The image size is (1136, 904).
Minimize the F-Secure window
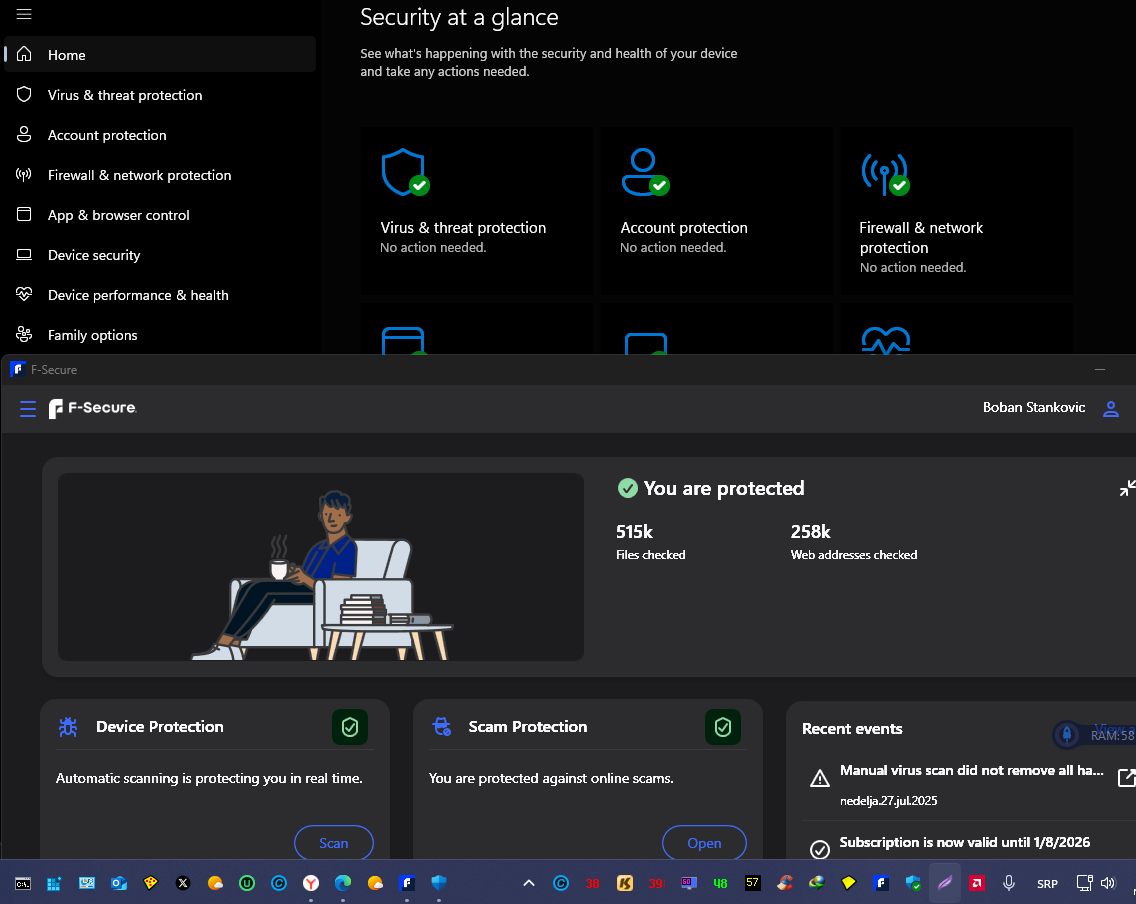(x=1100, y=369)
